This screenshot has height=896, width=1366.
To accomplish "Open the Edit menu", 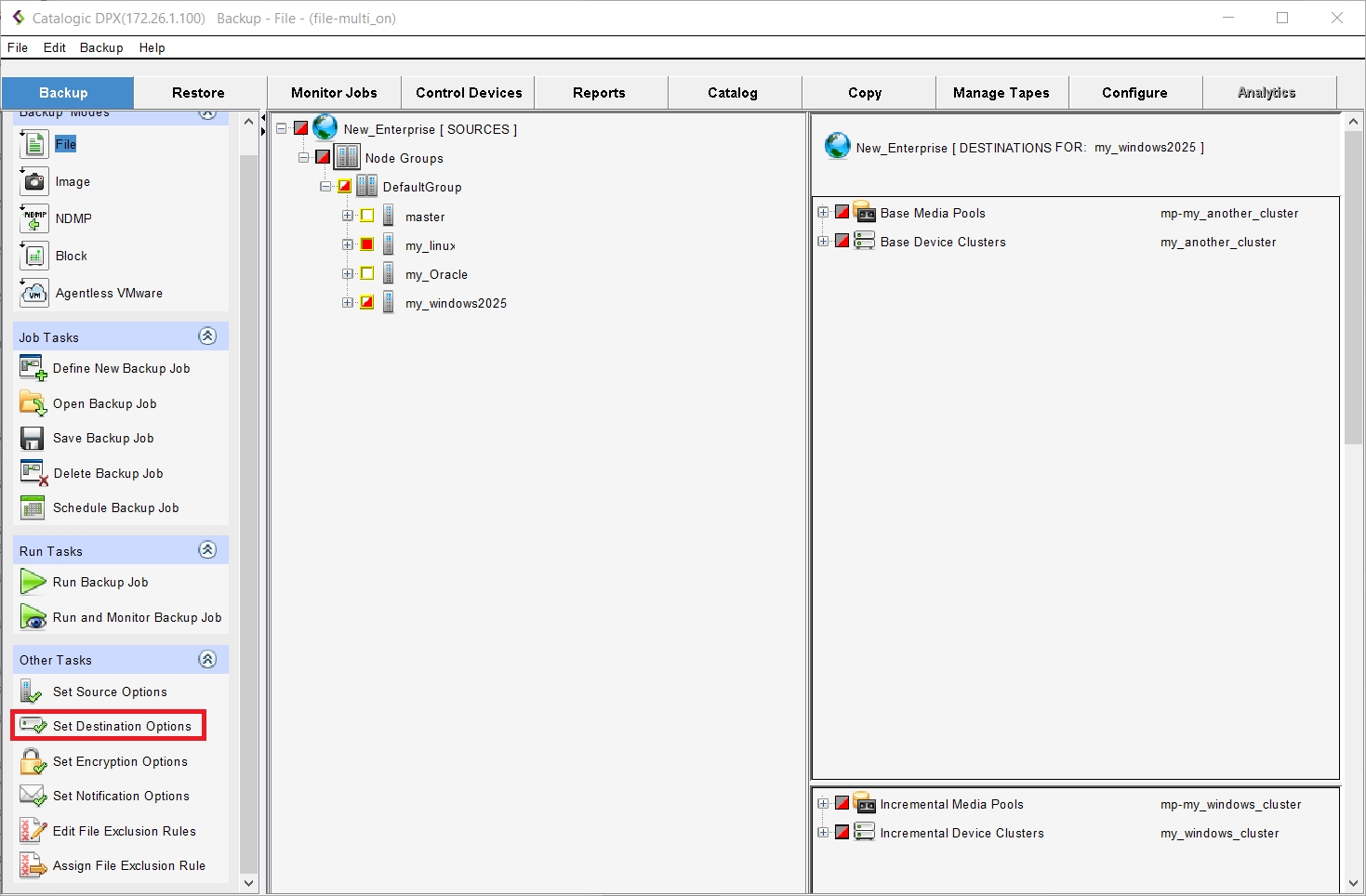I will 54,47.
